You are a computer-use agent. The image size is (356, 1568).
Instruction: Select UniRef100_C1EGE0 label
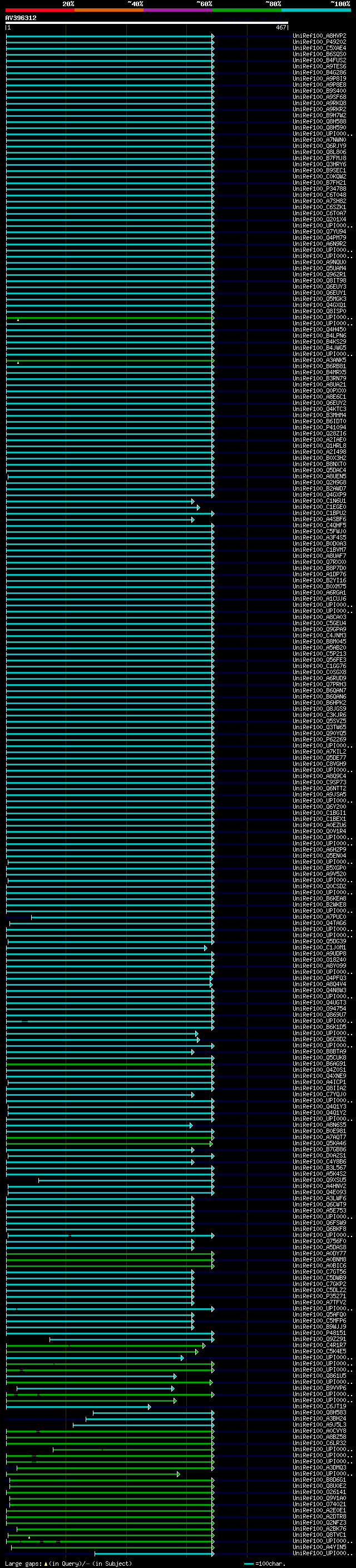pyautogui.click(x=319, y=507)
